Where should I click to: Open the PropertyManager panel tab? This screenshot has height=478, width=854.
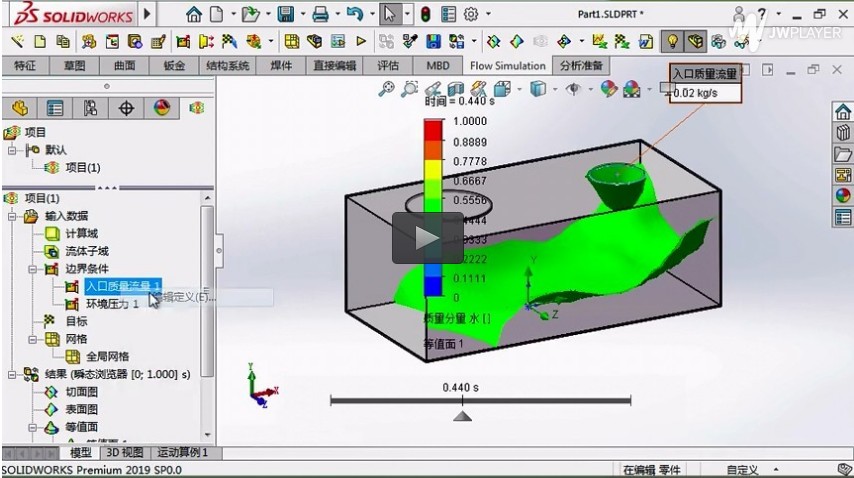(x=54, y=108)
